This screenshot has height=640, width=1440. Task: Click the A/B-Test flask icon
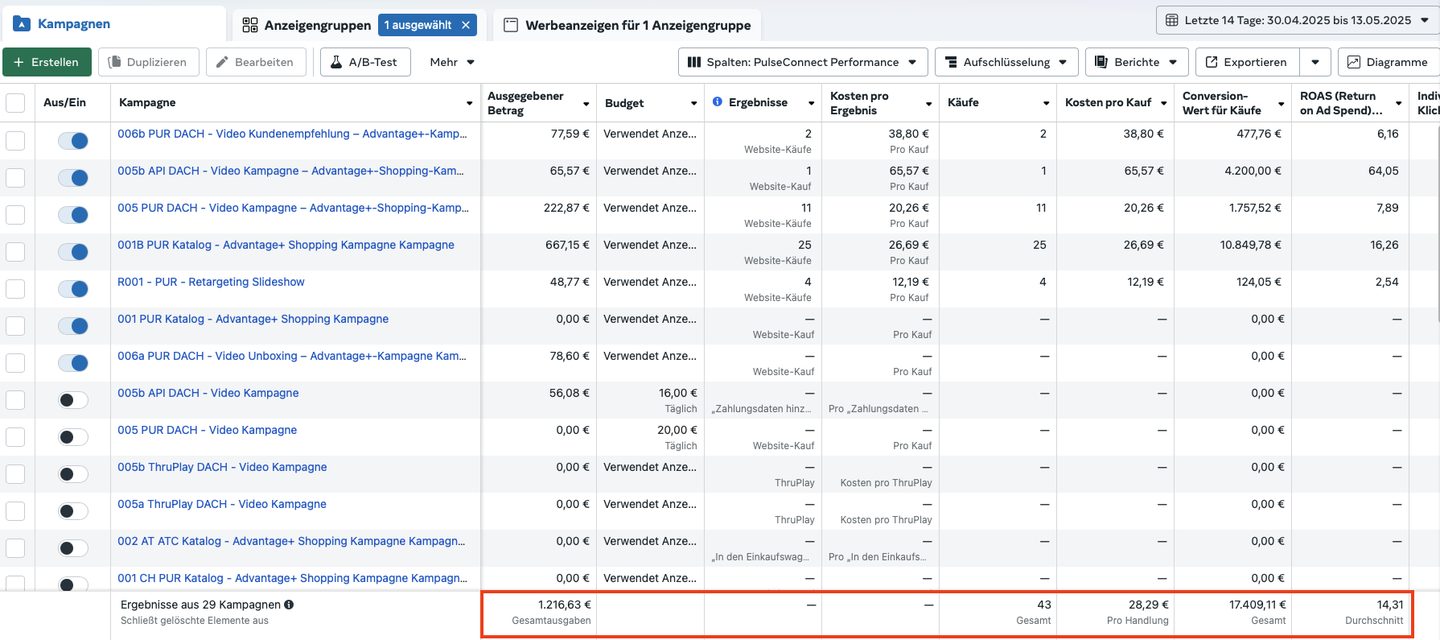(x=337, y=62)
